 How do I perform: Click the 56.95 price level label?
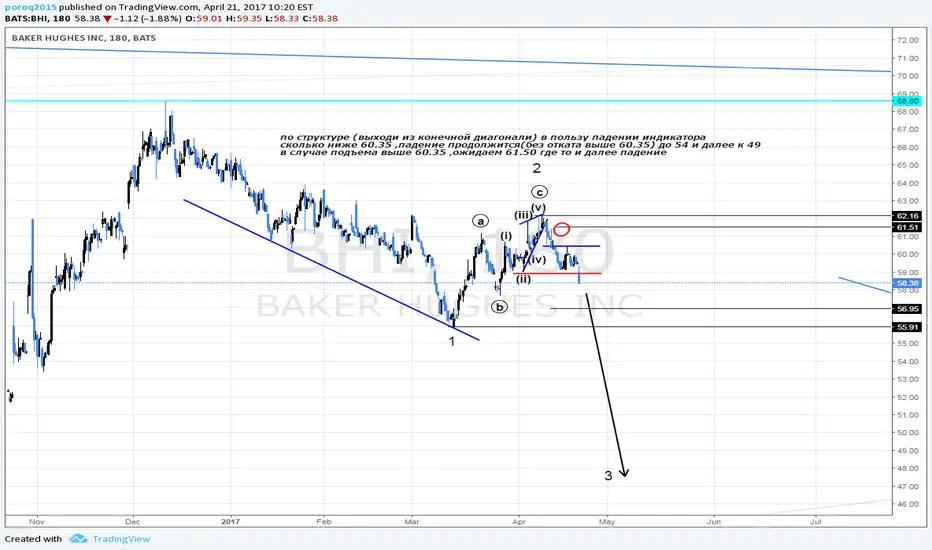(x=908, y=309)
